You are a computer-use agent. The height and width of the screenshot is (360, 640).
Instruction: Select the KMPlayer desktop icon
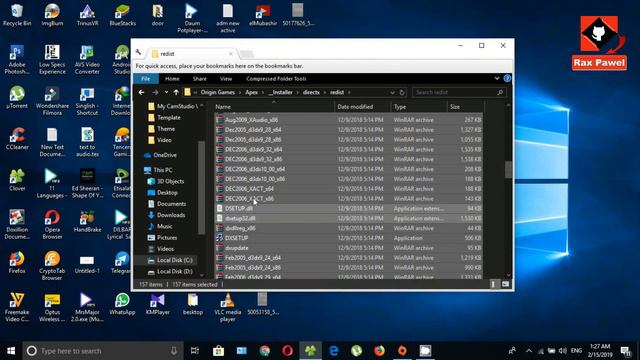[x=158, y=304]
